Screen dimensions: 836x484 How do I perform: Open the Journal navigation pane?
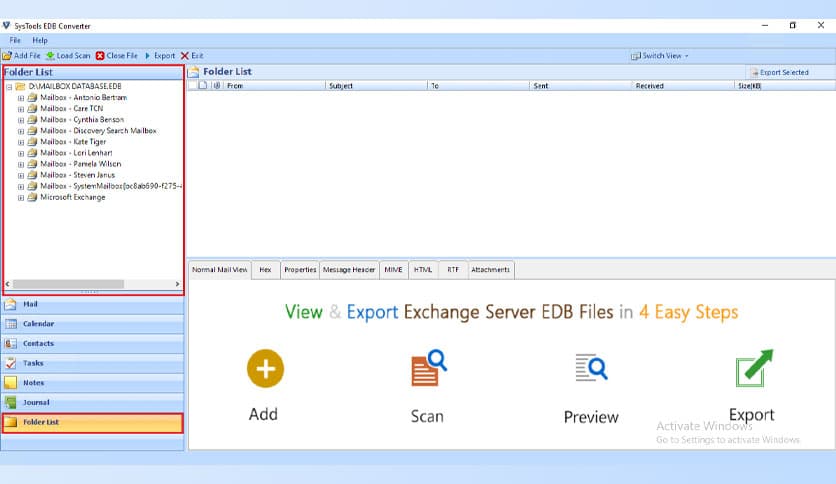[x=93, y=403]
